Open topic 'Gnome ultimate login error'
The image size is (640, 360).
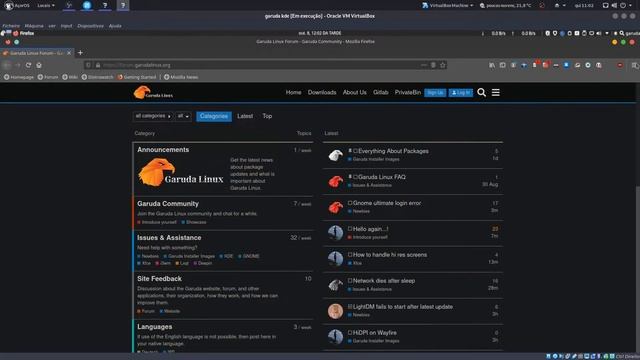(x=387, y=203)
